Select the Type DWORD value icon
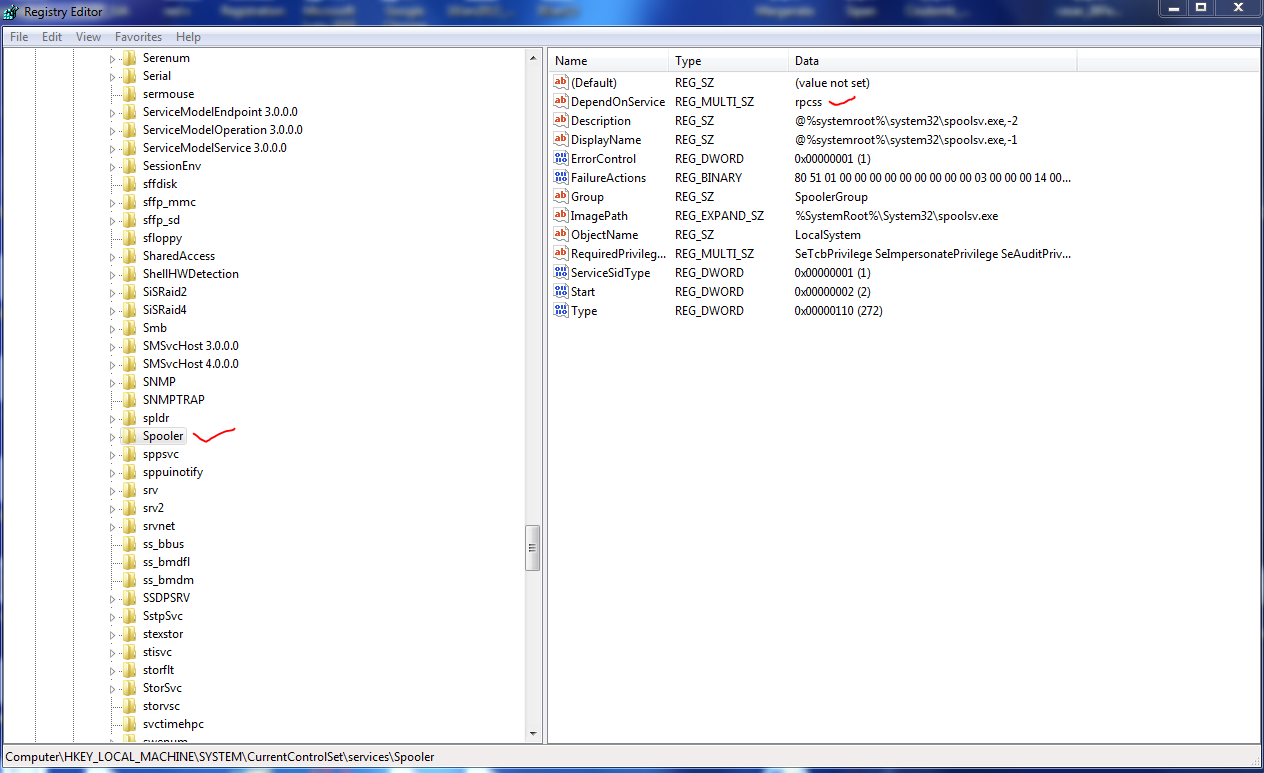This screenshot has height=773, width=1264. click(559, 310)
